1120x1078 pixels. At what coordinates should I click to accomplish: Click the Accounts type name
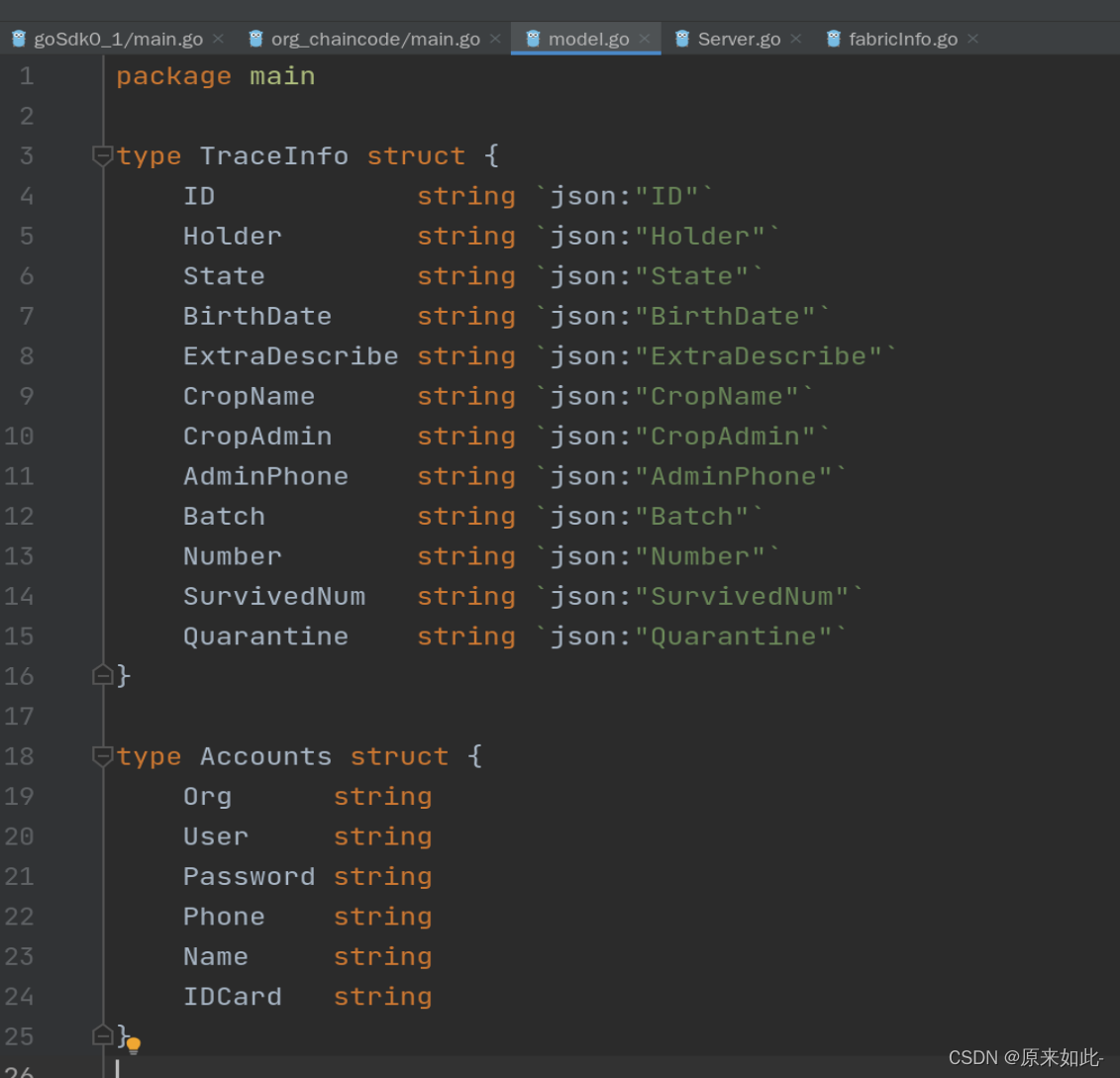pyautogui.click(x=265, y=756)
